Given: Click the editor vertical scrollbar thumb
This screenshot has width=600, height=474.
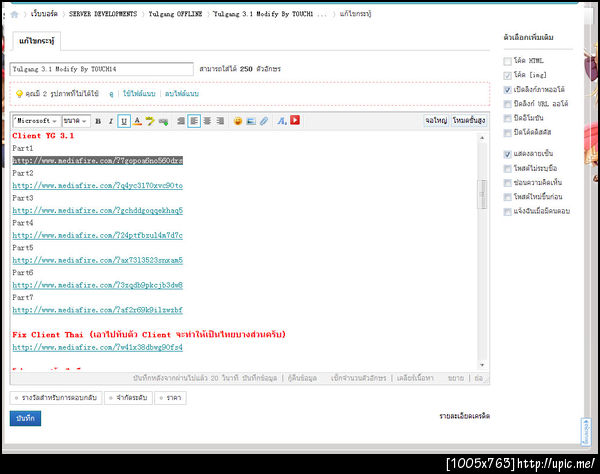Looking at the screenshot, I should click(482, 194).
